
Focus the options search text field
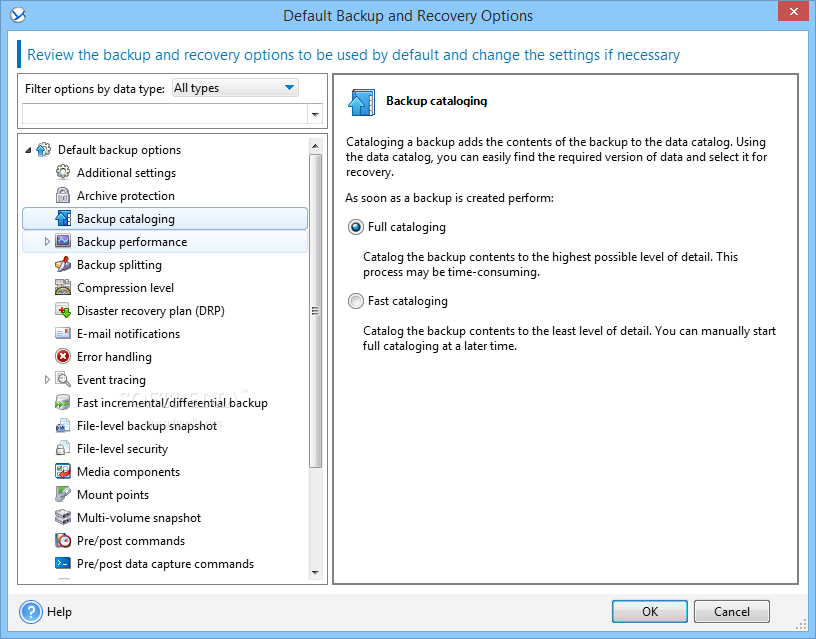pyautogui.click(x=165, y=114)
